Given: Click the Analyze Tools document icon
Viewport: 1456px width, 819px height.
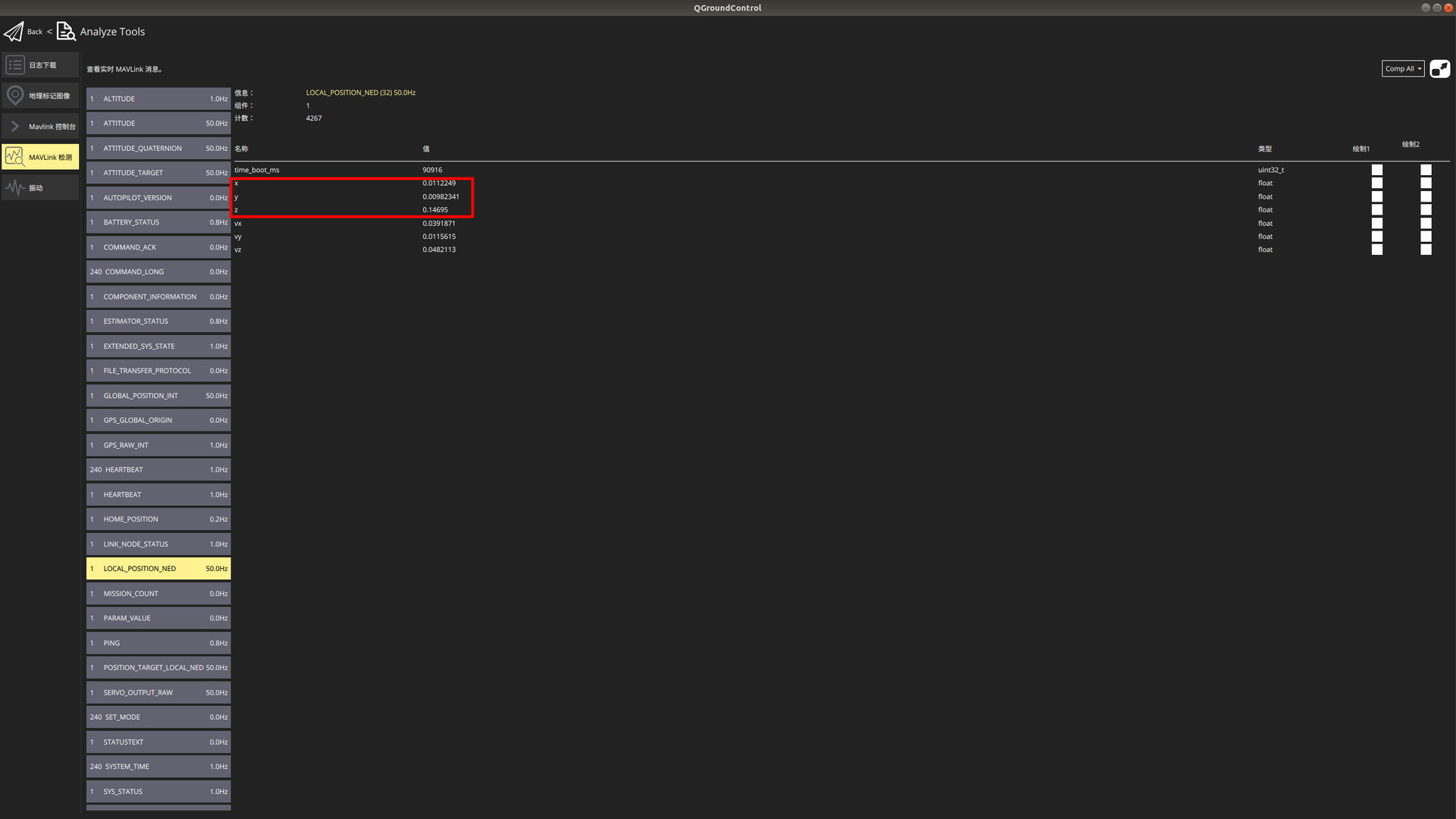Looking at the screenshot, I should (x=66, y=31).
